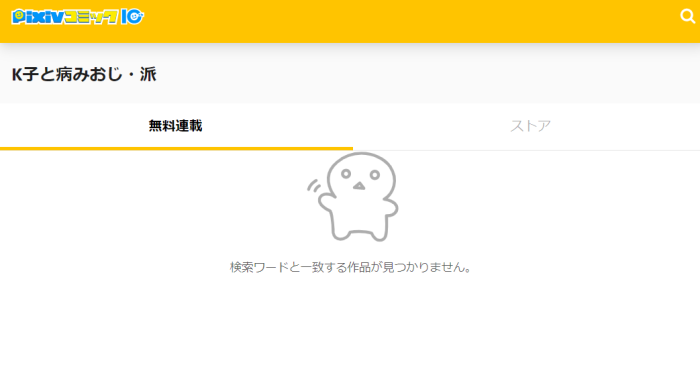Click the gray band beside search heading
Image resolution: width=700 pixels, height=367 pixels.
[x=424, y=74]
